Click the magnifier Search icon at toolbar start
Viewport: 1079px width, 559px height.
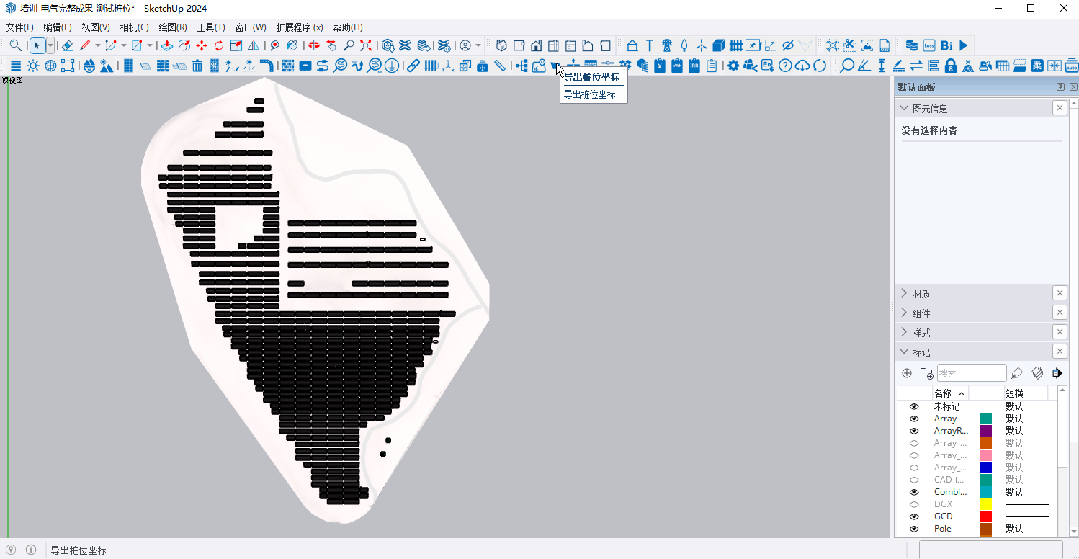coord(15,46)
